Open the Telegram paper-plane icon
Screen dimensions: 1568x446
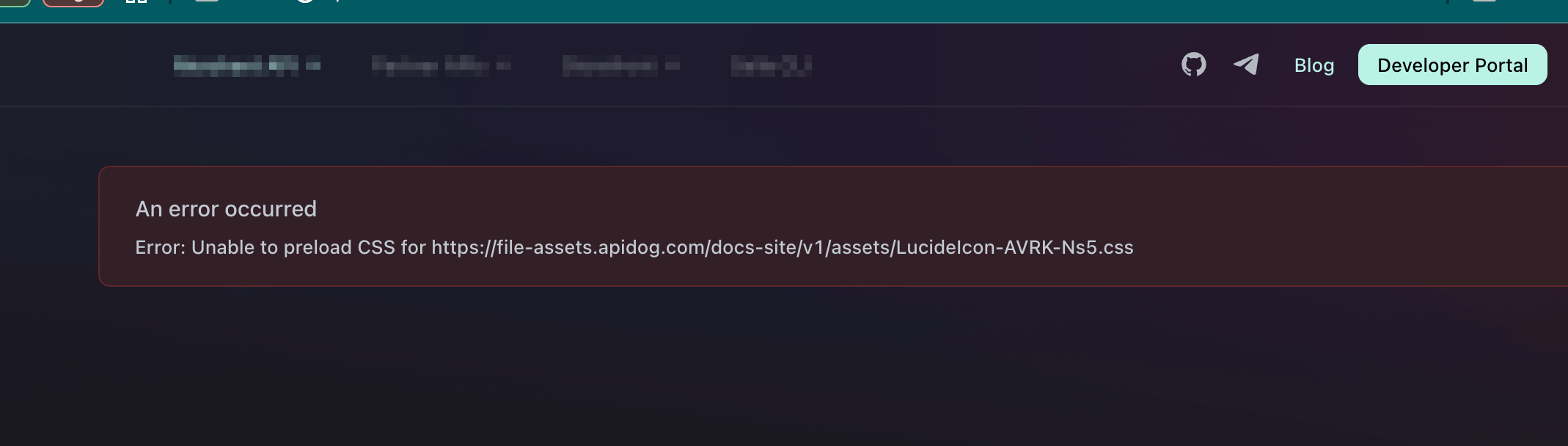[x=1246, y=65]
